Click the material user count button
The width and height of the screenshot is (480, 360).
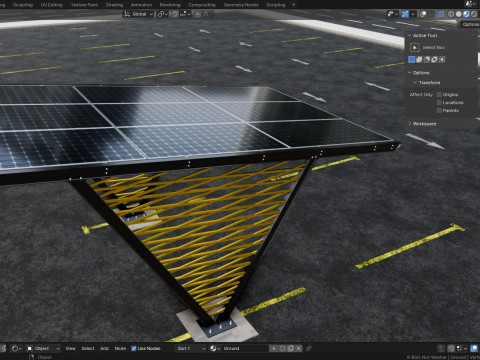273,348
